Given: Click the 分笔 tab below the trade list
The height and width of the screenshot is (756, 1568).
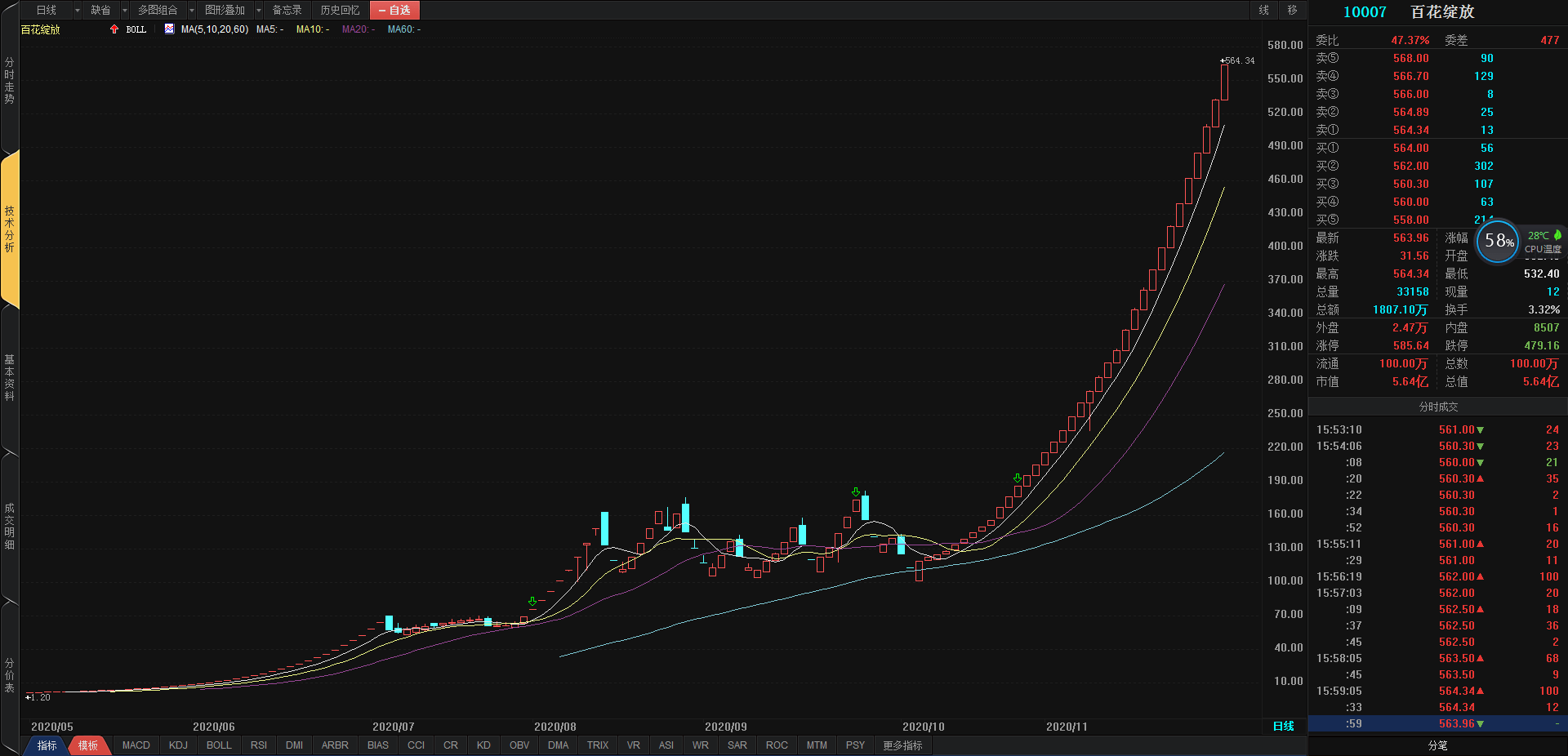Looking at the screenshot, I should click(1438, 745).
